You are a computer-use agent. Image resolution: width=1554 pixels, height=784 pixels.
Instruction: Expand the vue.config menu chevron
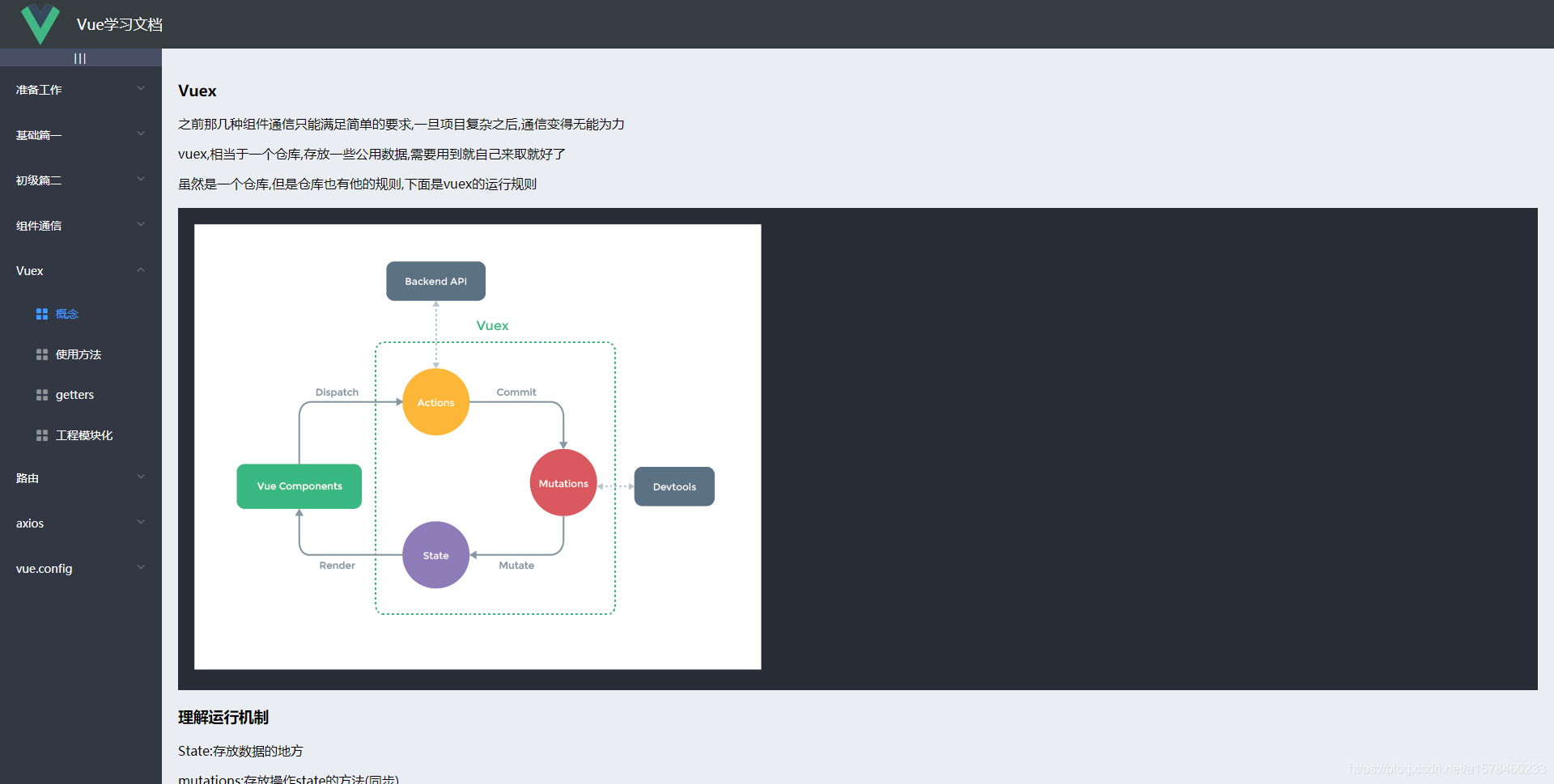141,567
